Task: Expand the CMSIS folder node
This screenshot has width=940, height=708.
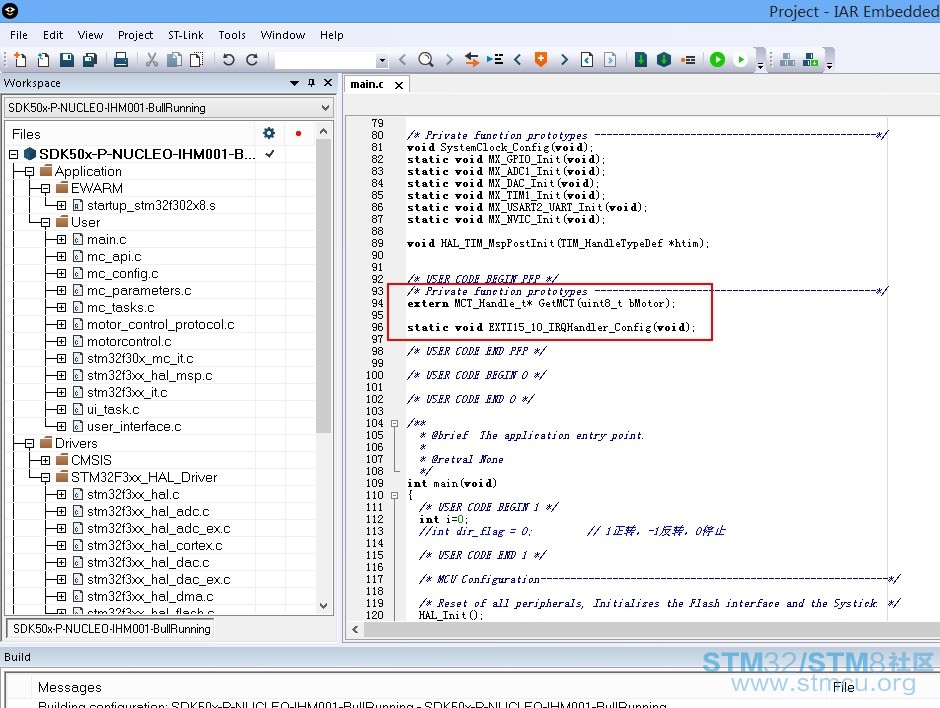Action: click(x=45, y=460)
